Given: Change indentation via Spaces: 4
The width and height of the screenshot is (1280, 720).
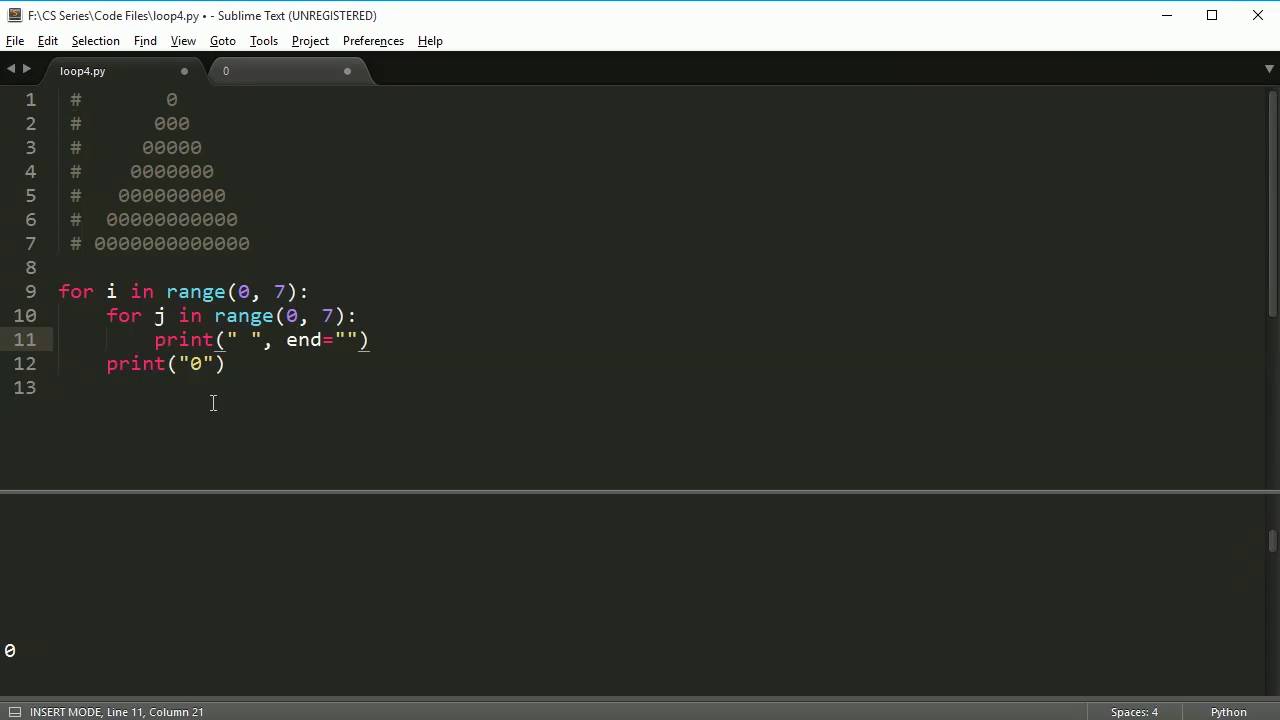Looking at the screenshot, I should click(1134, 712).
